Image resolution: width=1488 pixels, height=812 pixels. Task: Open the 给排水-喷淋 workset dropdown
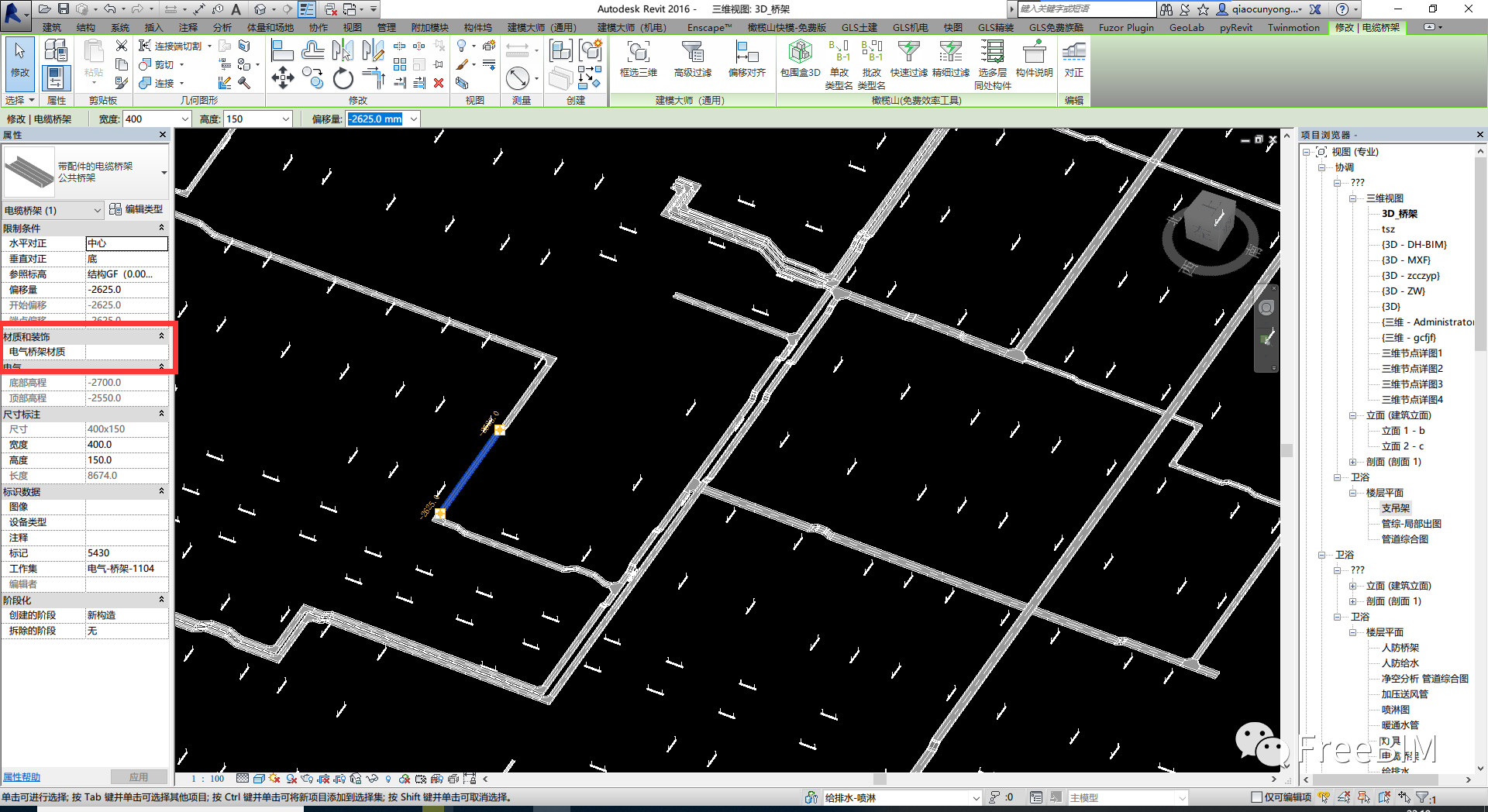[x=976, y=797]
